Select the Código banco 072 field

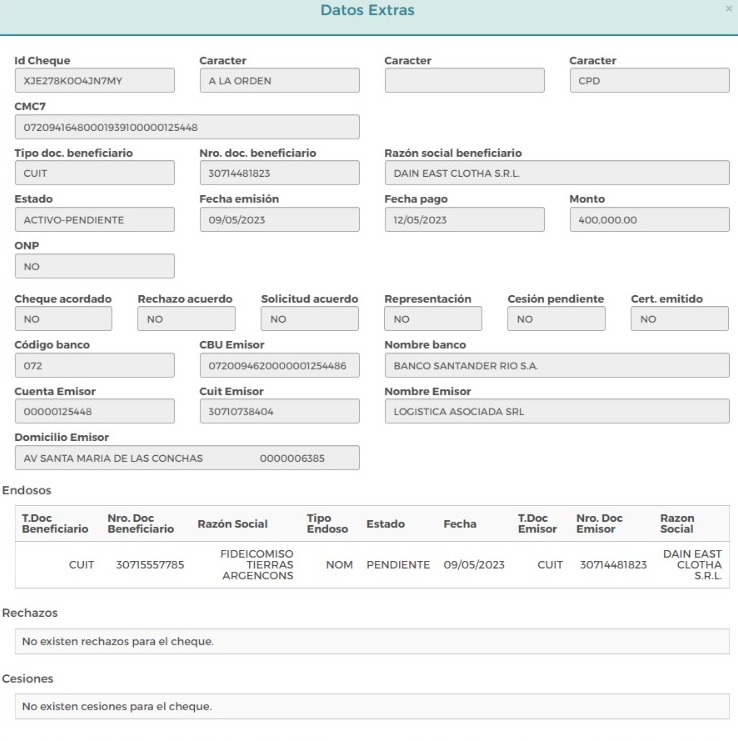(x=94, y=365)
